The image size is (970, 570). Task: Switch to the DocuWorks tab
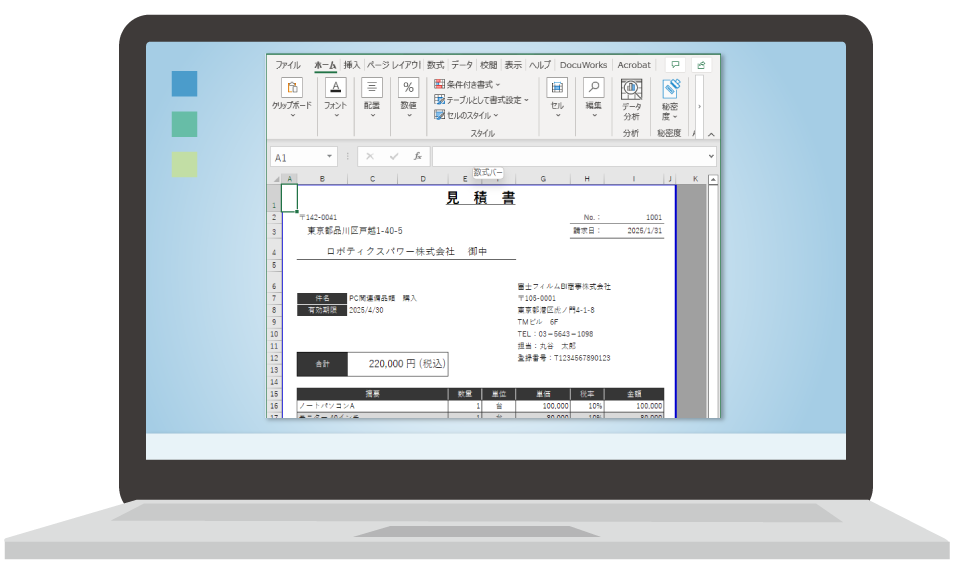click(583, 65)
